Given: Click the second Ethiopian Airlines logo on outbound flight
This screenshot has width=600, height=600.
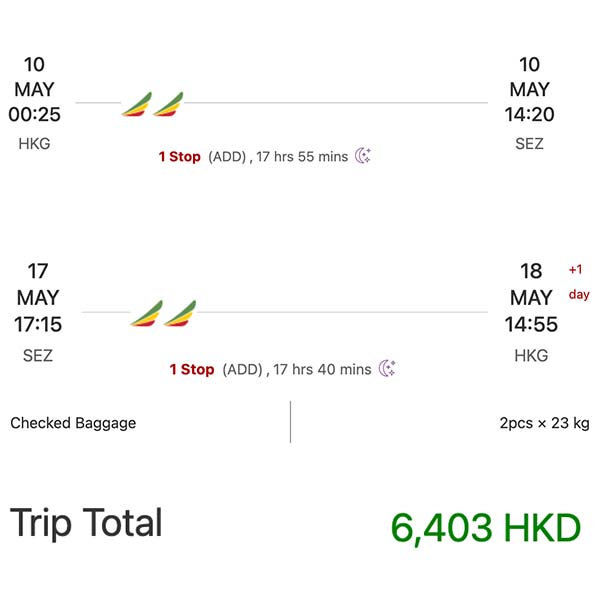Looking at the screenshot, I should (168, 104).
